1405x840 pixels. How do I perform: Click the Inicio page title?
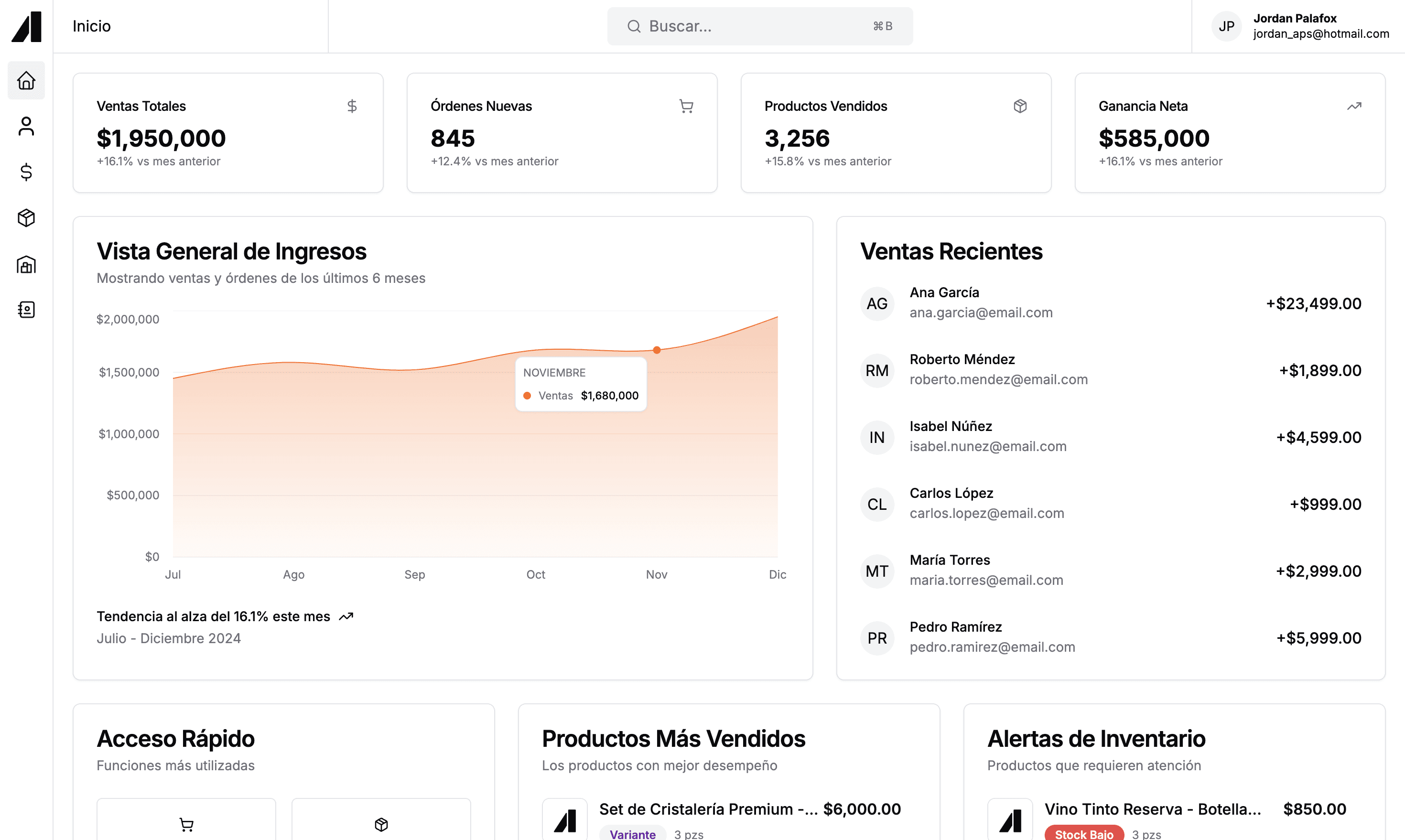pyautogui.click(x=92, y=27)
